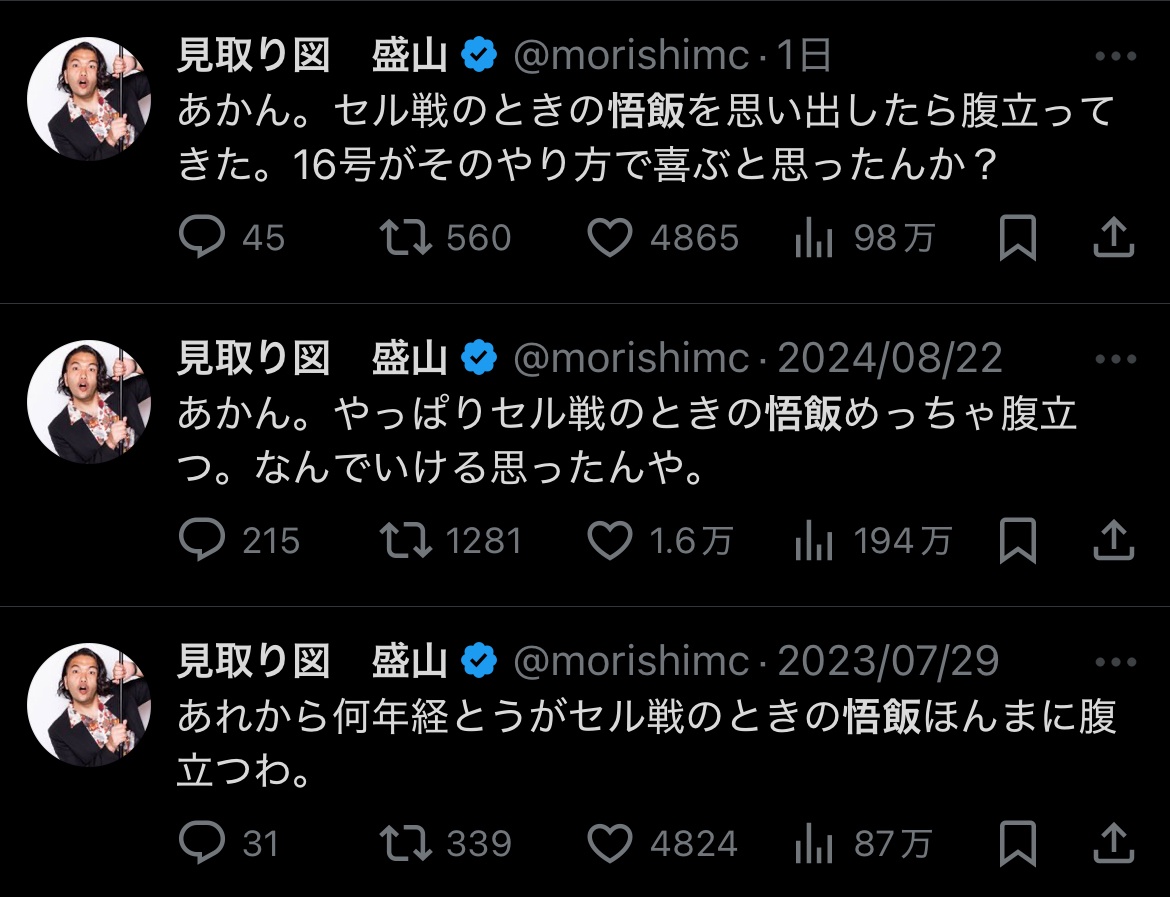Viewport: 1170px width, 897px height.
Task: Bookmark the tweet posted 1日 ago
Action: pos(1017,238)
